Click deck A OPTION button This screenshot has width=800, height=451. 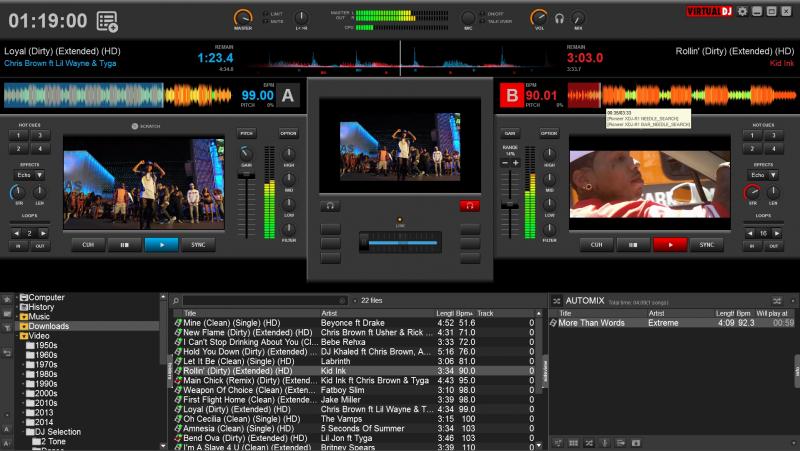tap(288, 133)
